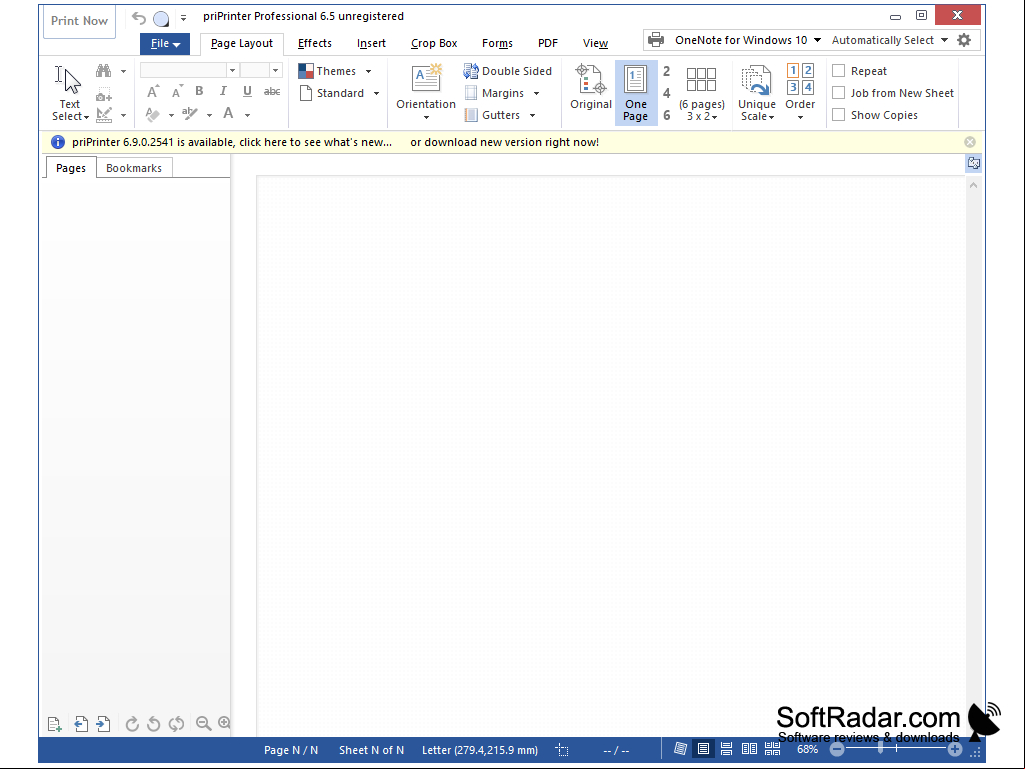Click the add blank page icon

pos(55,724)
